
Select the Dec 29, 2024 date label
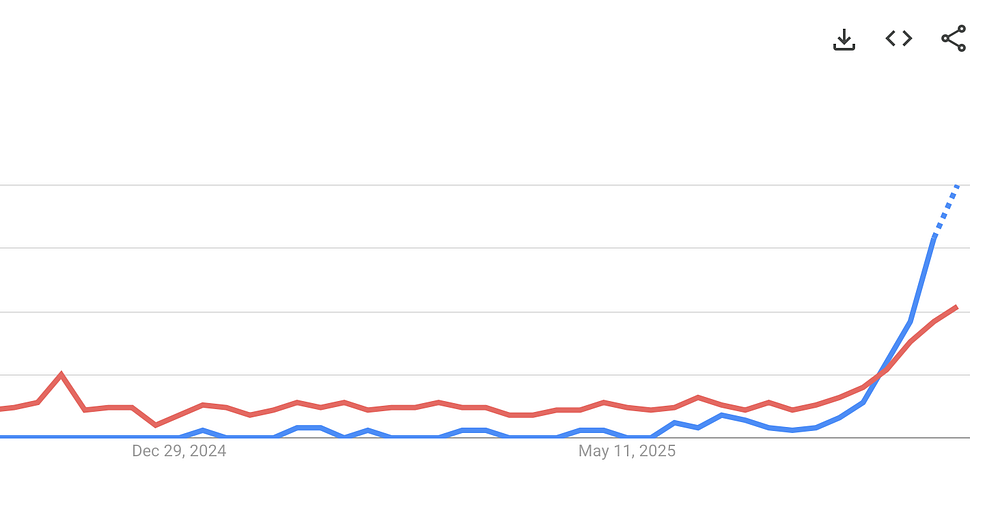[179, 451]
